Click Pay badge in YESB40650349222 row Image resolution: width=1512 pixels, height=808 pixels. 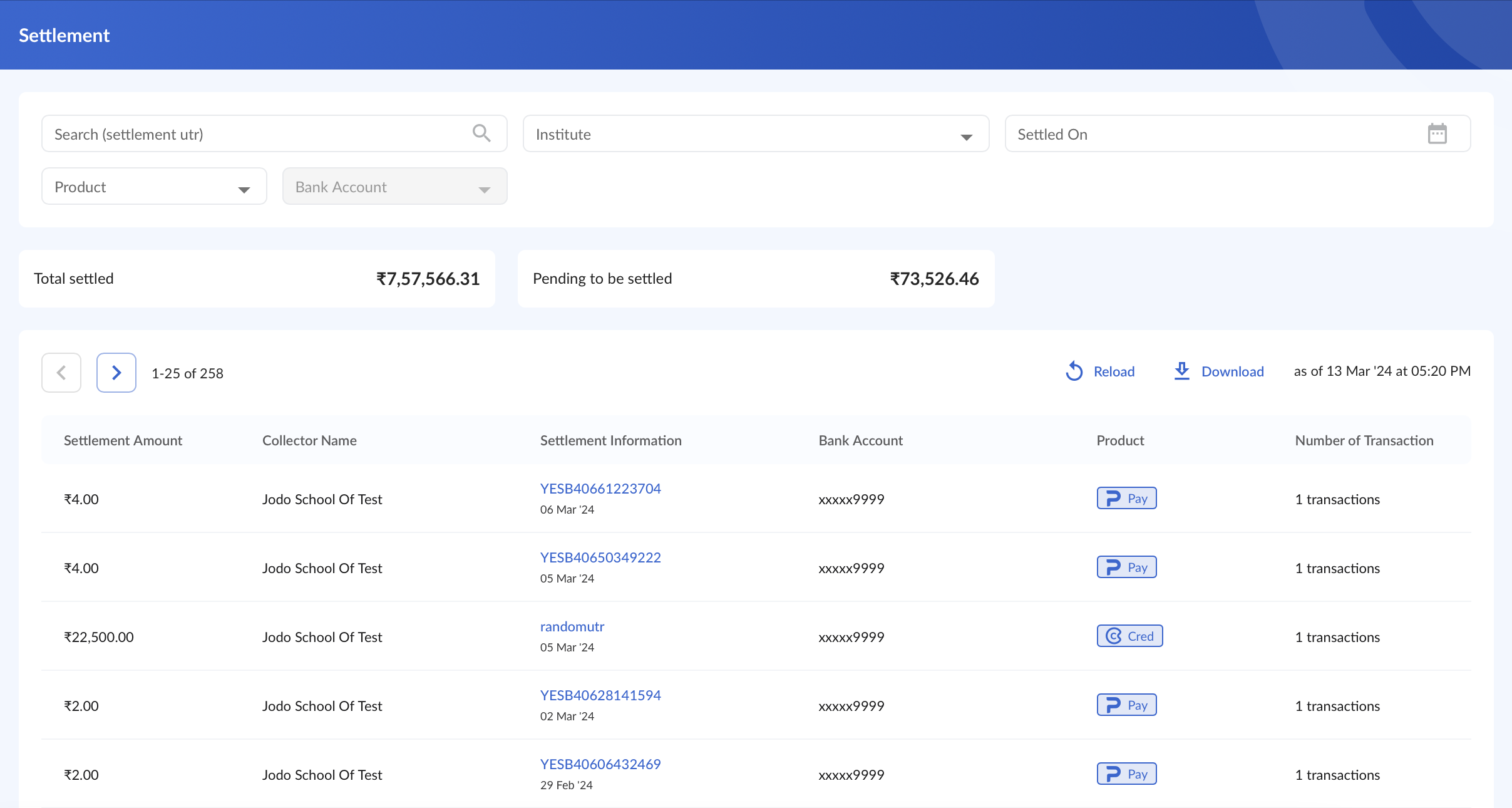[1126, 567]
